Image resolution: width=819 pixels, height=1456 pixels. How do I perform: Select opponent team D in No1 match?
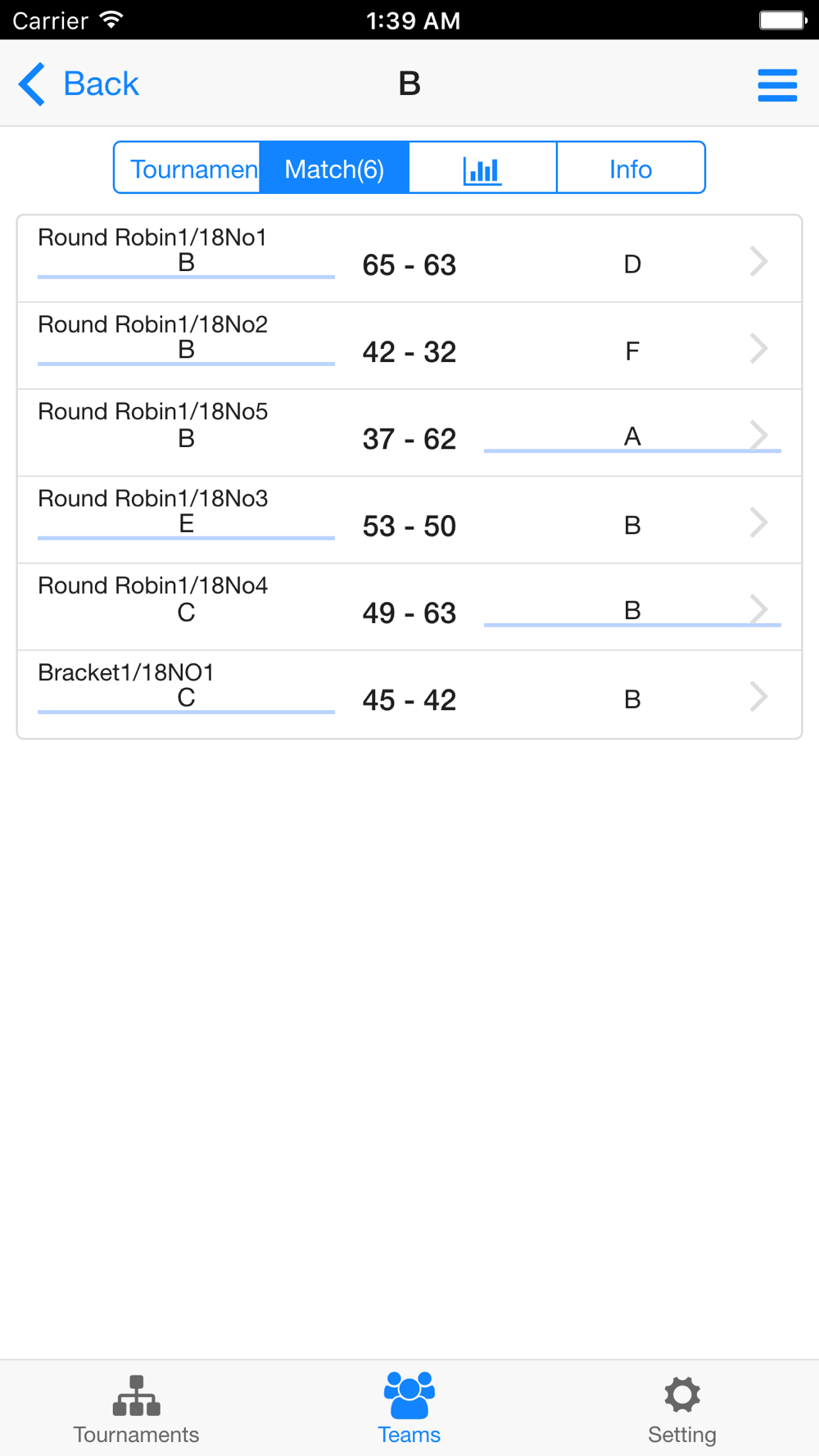pos(632,264)
